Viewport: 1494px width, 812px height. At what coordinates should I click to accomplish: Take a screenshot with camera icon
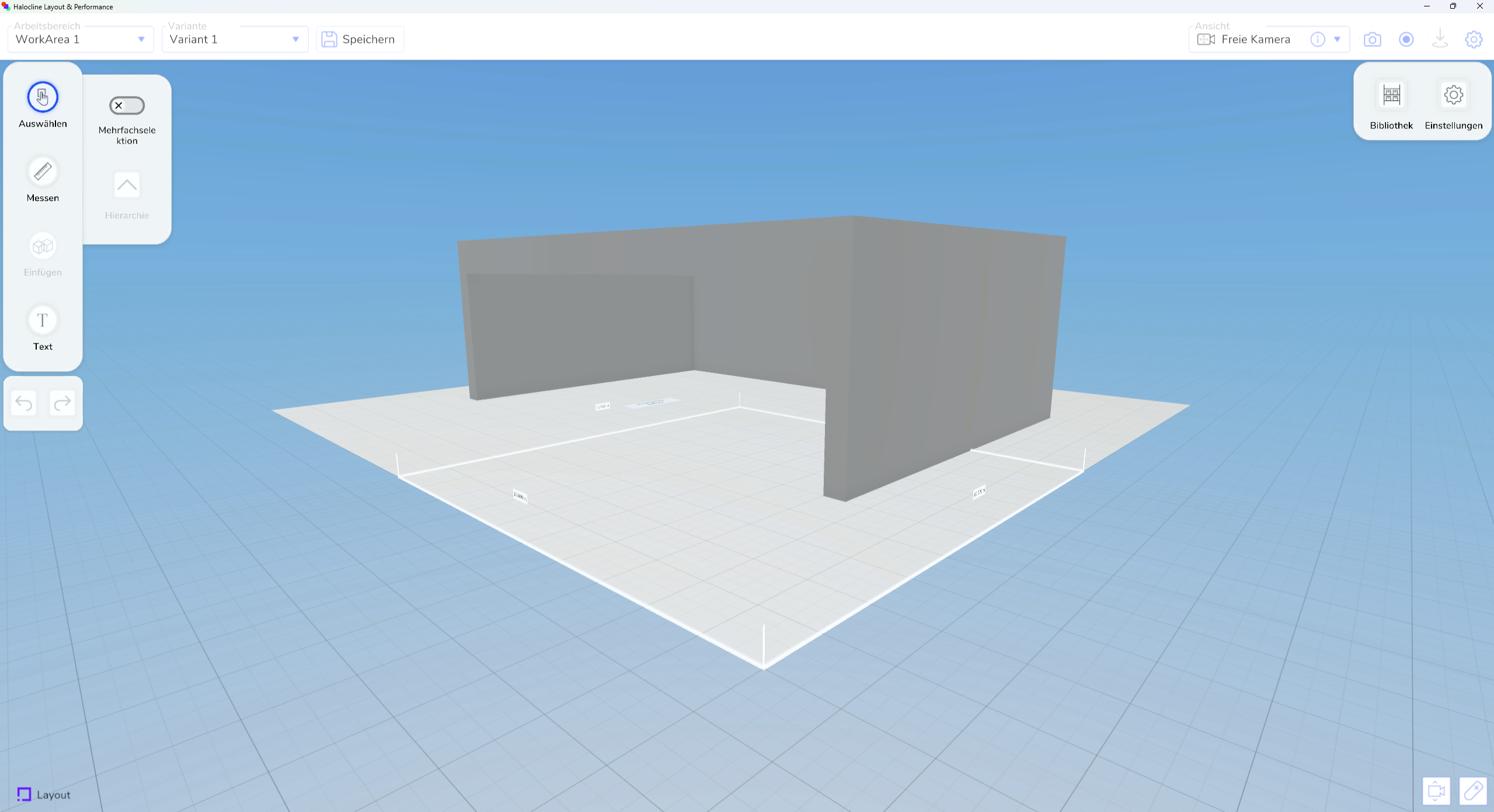[1372, 39]
